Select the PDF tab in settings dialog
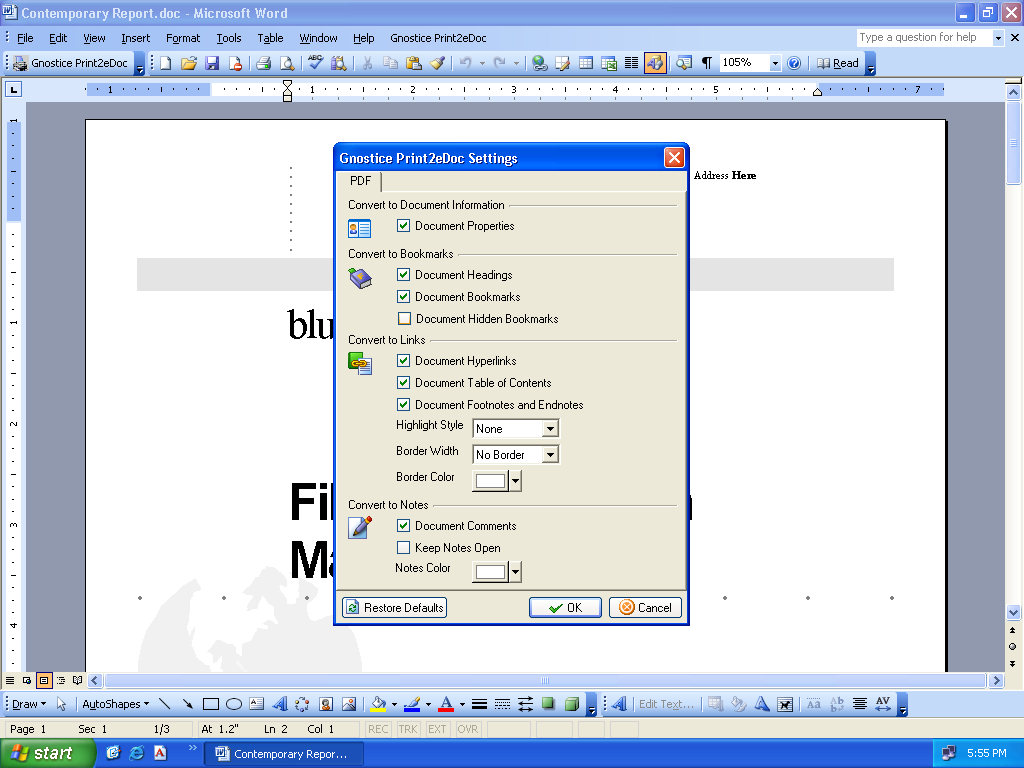Image resolution: width=1024 pixels, height=768 pixels. (360, 181)
